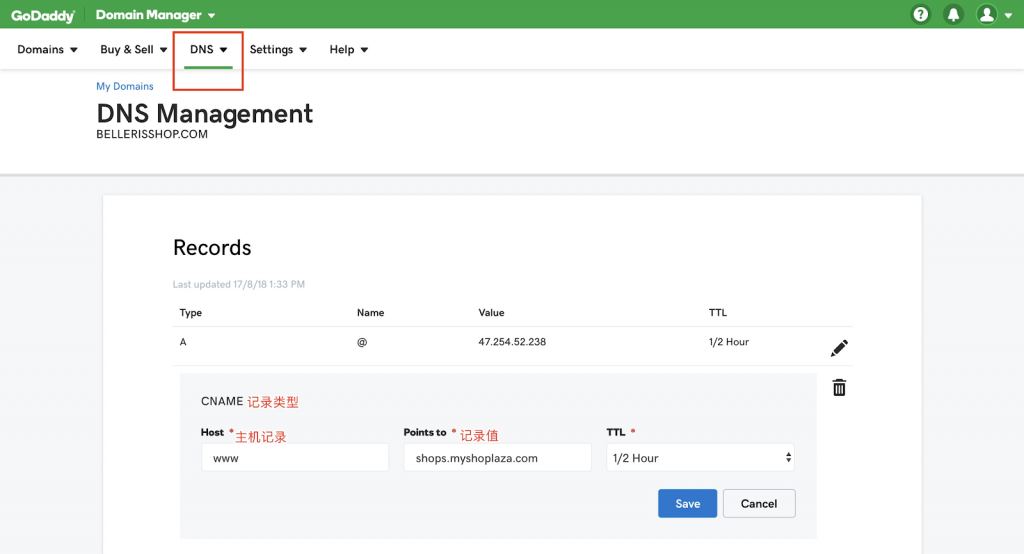Select the IP value 47.254.52.238

click(512, 342)
